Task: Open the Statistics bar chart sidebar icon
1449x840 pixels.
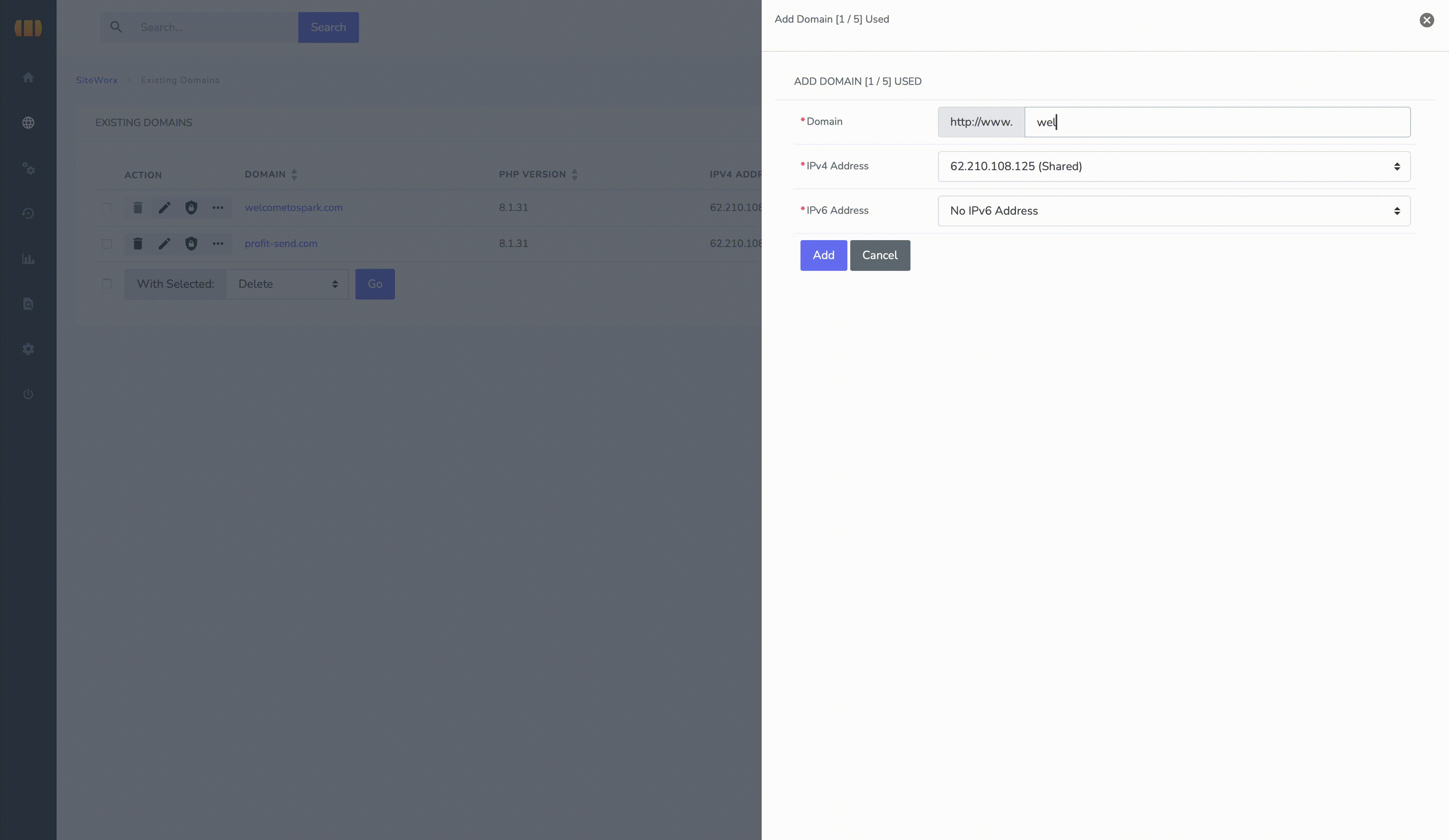Action: (28, 259)
